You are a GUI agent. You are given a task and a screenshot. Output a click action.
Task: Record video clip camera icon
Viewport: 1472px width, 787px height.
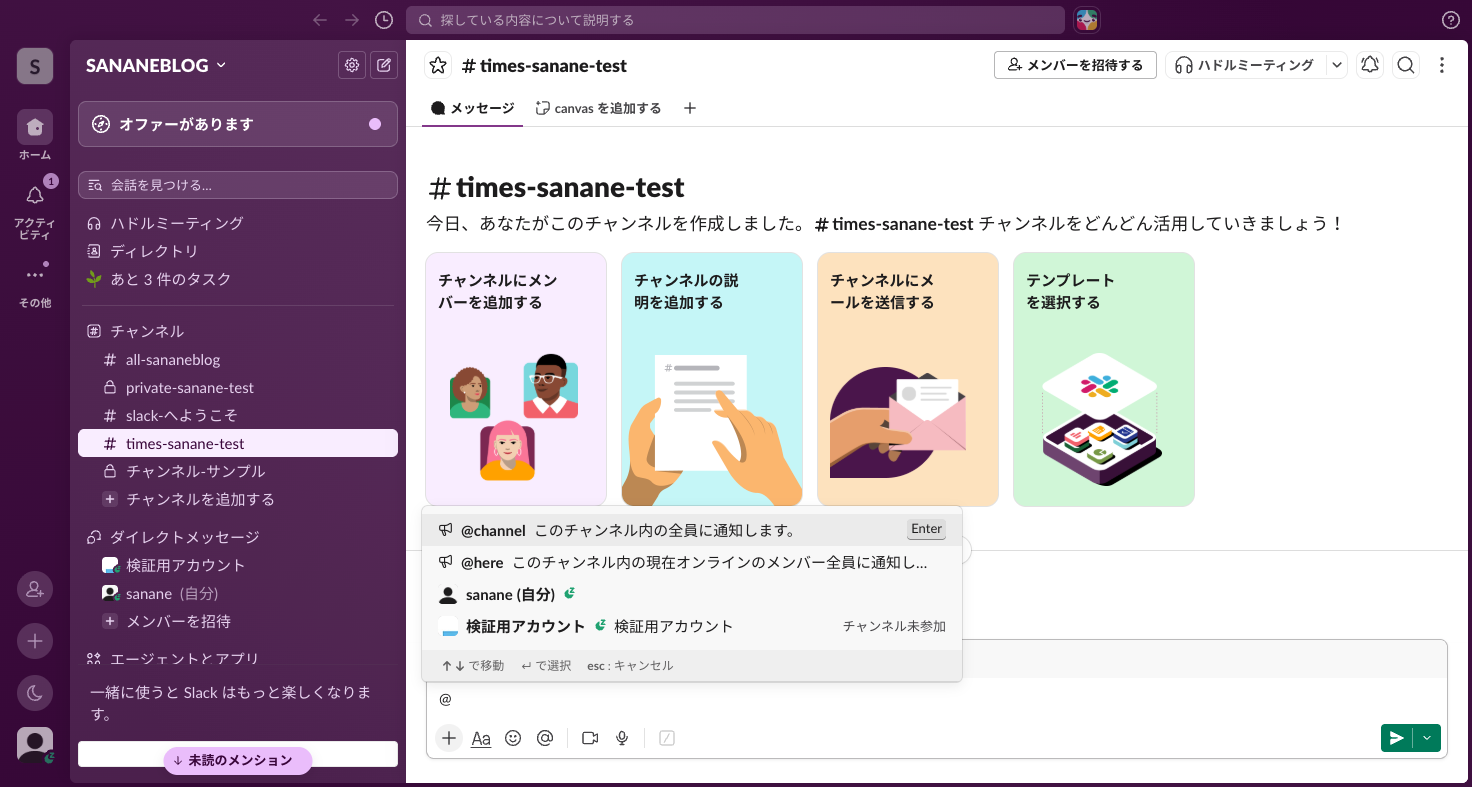[x=590, y=738]
